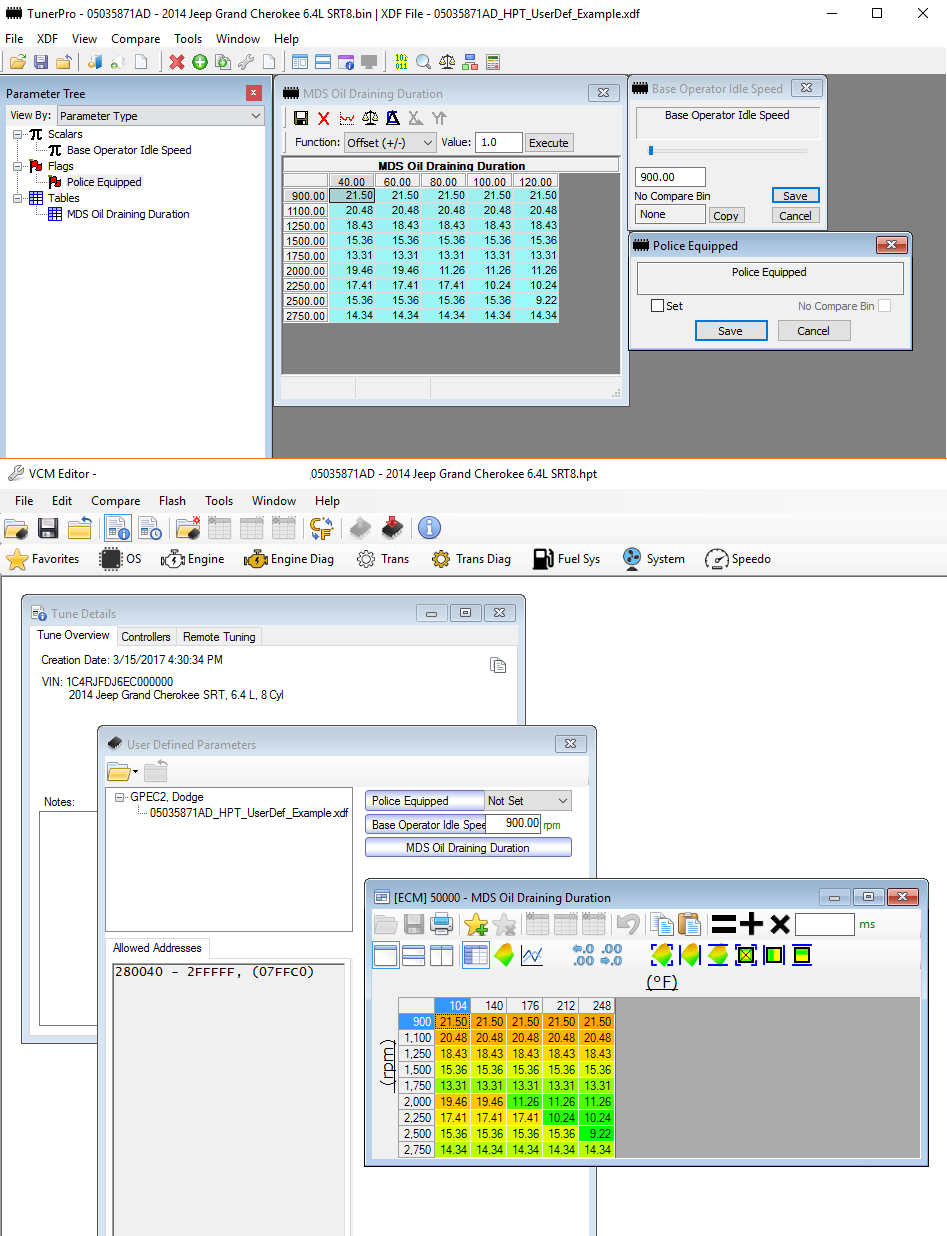The width and height of the screenshot is (947, 1236).
Task: Select Police Equipped in Parameter Tree
Action: pyautogui.click(x=104, y=182)
